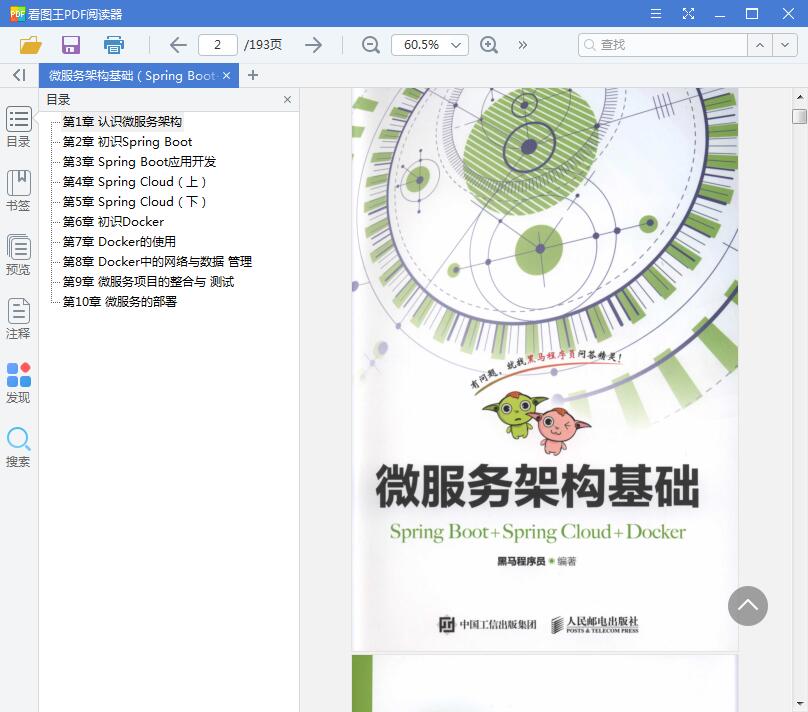Print the document using the printer icon

[113, 45]
